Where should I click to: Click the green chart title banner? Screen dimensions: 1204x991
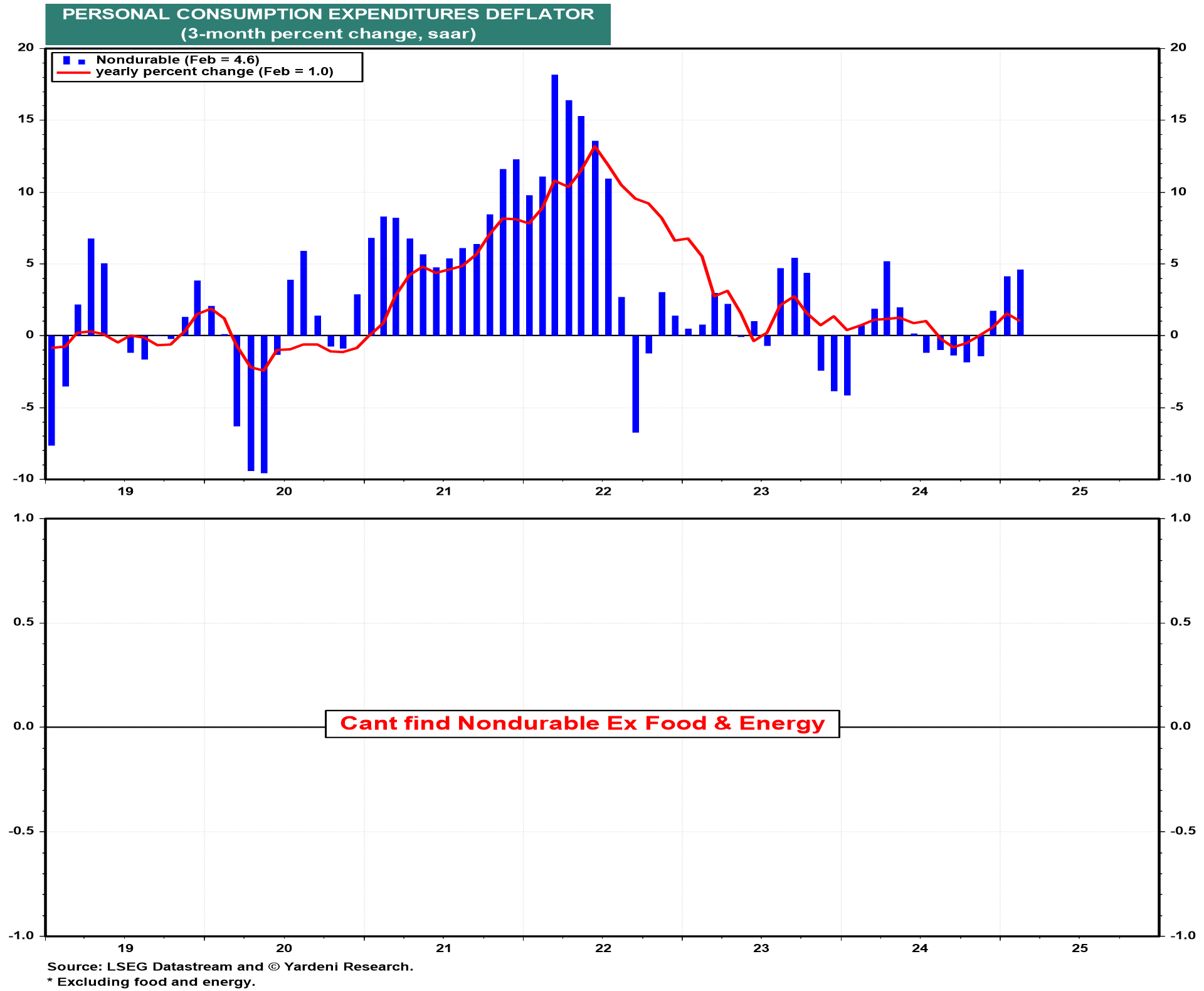tap(328, 24)
